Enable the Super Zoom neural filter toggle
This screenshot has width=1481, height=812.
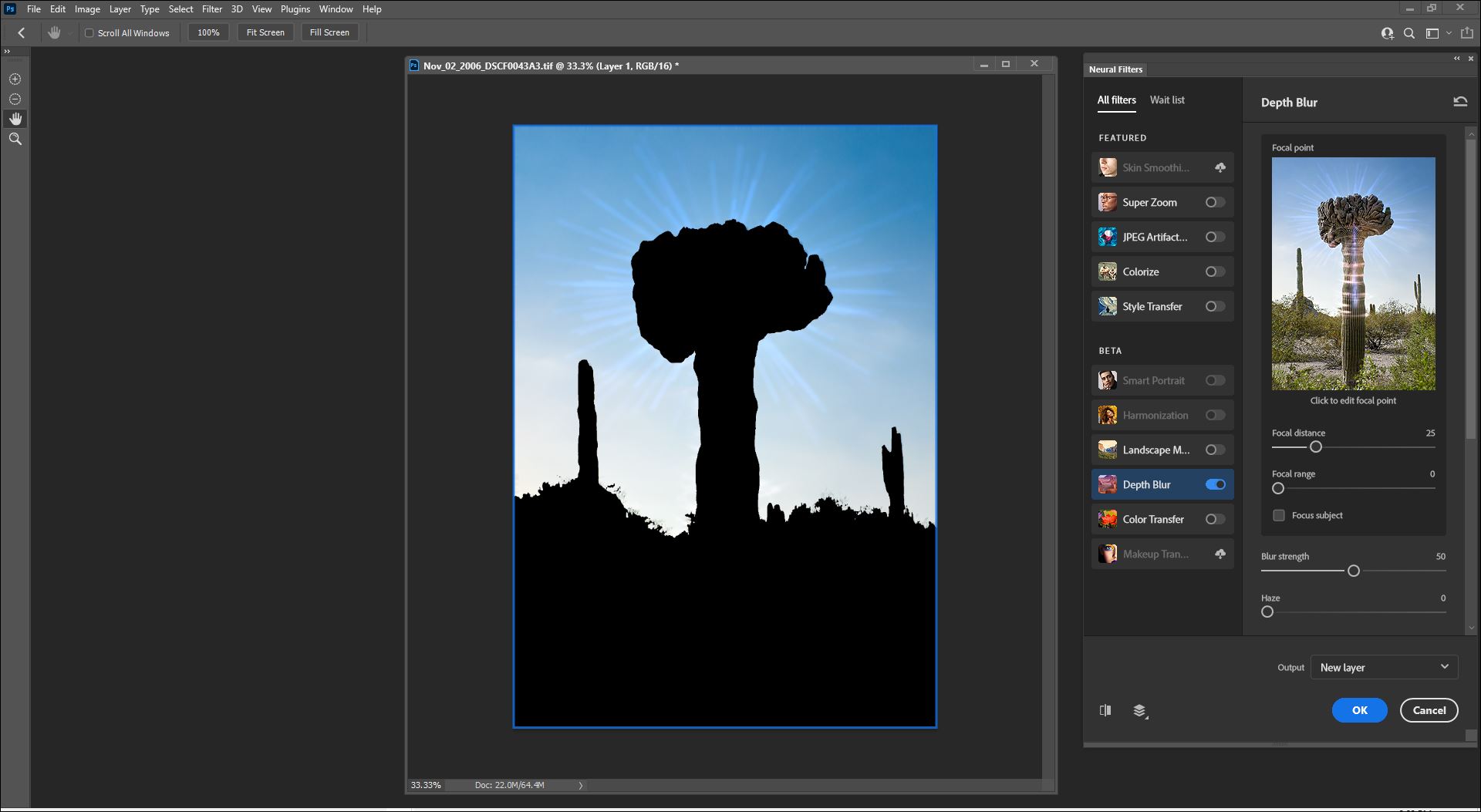tap(1215, 202)
